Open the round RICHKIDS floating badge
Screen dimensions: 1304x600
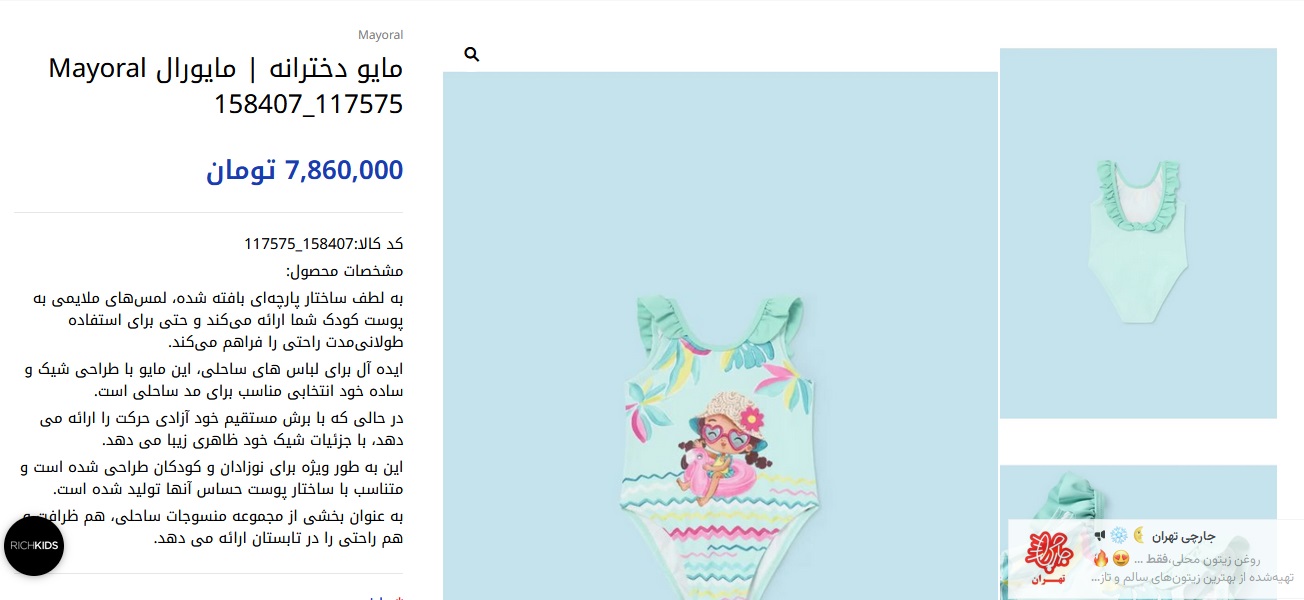[34, 546]
